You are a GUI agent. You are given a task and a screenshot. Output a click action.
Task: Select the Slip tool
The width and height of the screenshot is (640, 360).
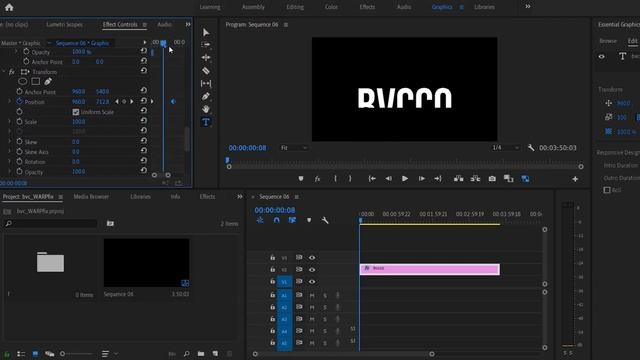click(x=206, y=83)
